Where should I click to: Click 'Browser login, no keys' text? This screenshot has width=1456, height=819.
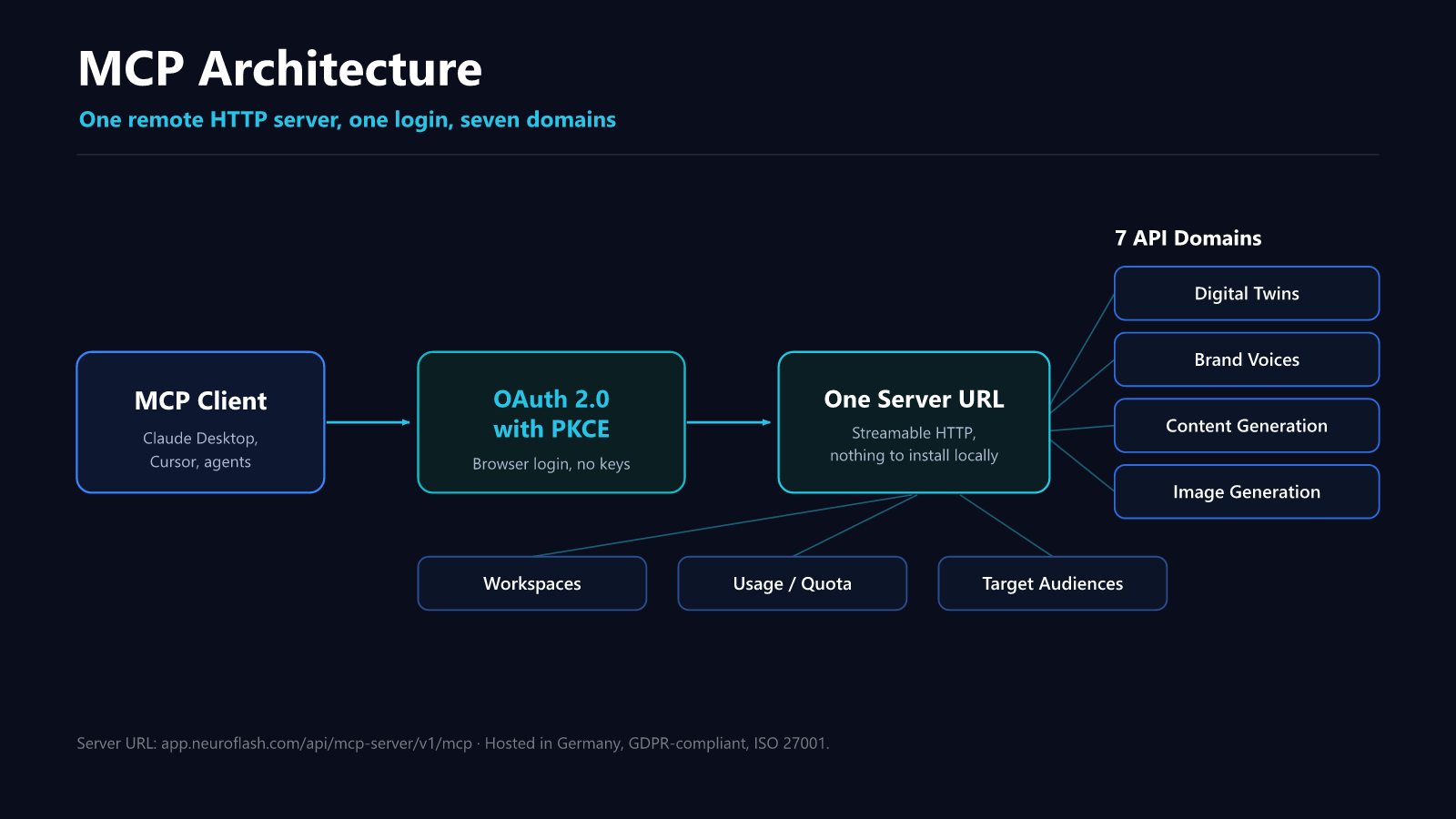551,464
